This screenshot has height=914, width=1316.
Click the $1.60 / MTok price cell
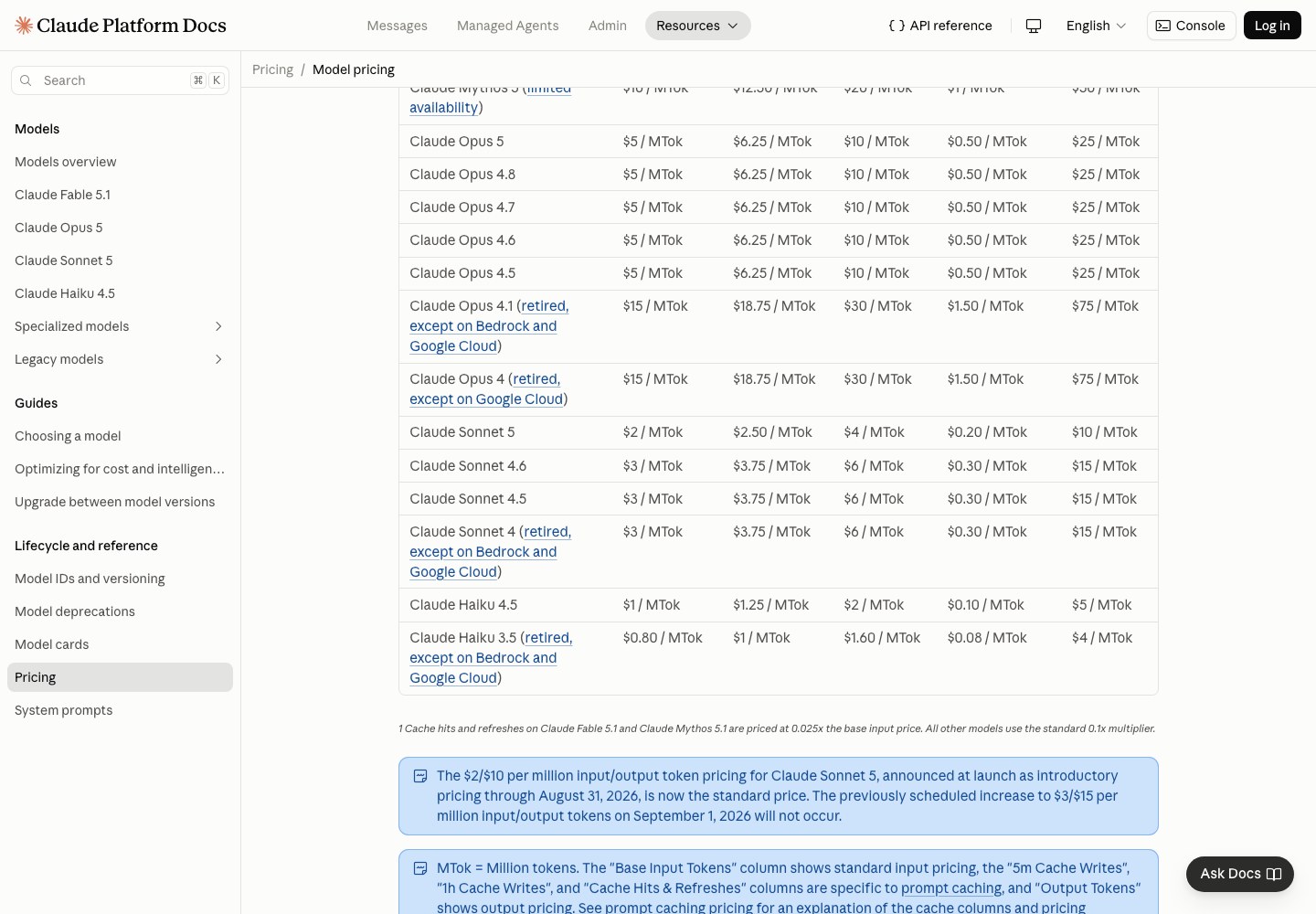tap(882, 638)
